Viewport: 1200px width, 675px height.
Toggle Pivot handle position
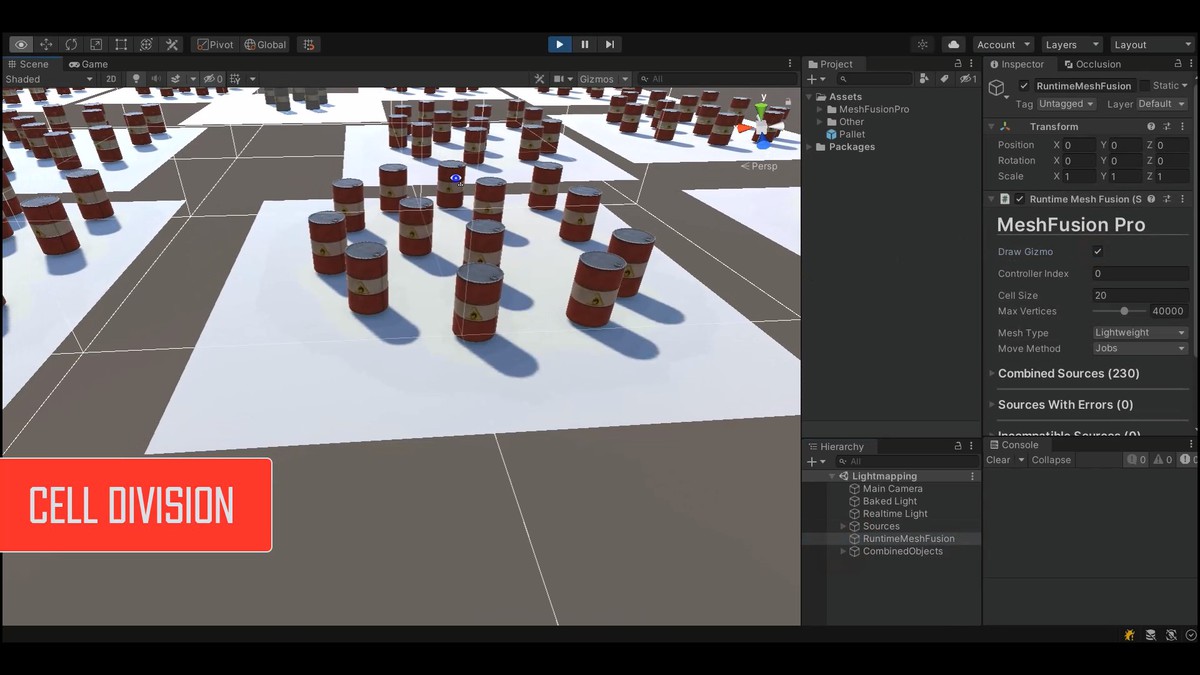point(215,44)
